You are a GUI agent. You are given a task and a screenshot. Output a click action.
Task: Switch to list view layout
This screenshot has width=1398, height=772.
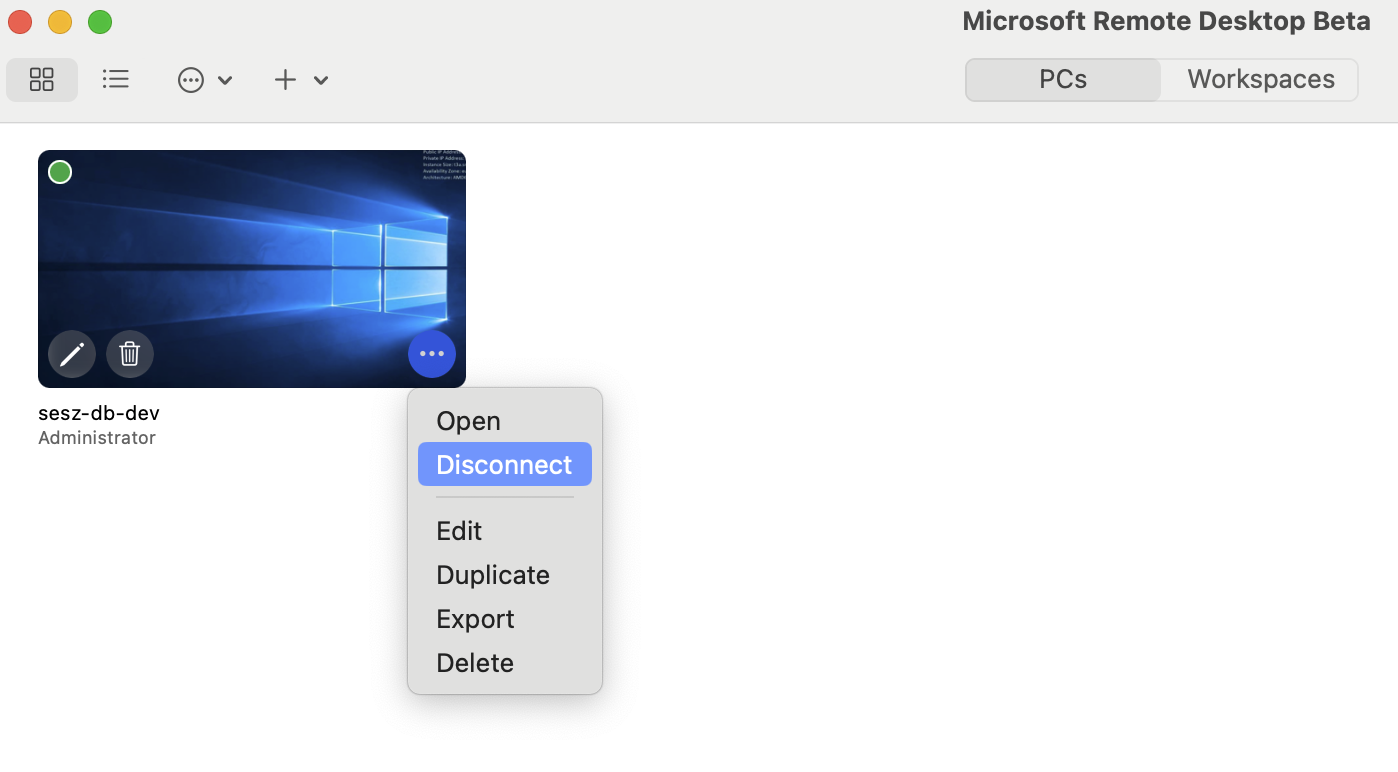(x=116, y=79)
